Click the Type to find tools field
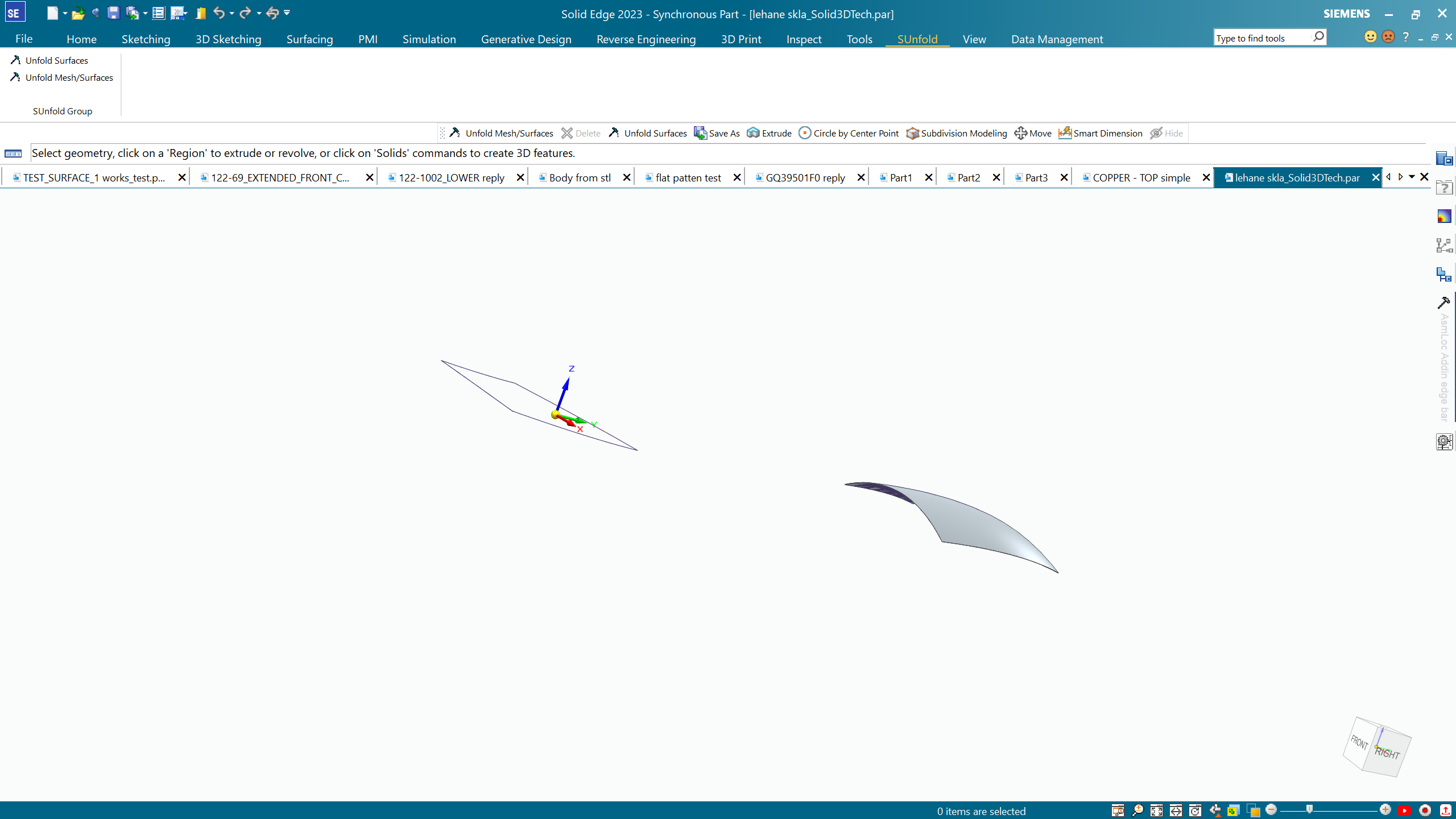This screenshot has width=1456, height=819. point(1261,38)
